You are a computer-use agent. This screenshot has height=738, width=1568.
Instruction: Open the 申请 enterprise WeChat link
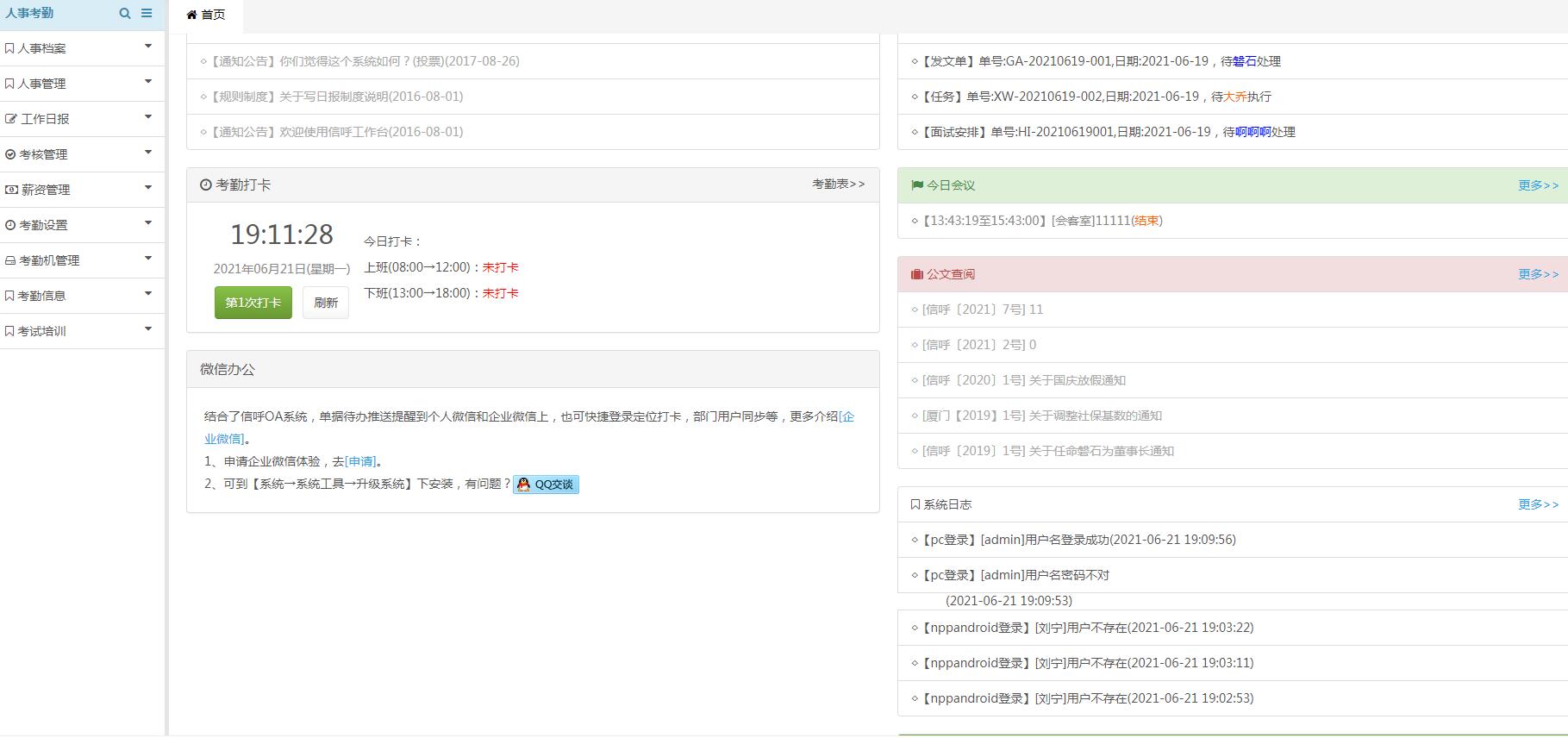coord(360,461)
